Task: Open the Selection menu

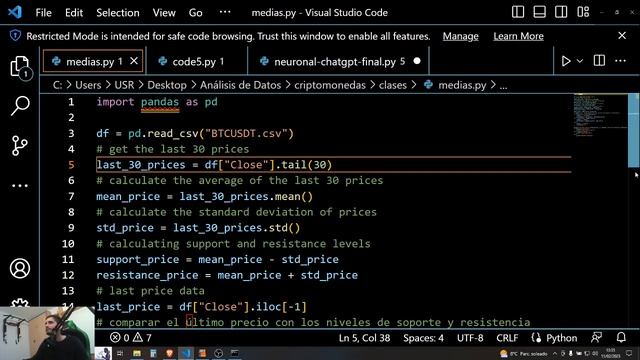Action: (x=118, y=13)
